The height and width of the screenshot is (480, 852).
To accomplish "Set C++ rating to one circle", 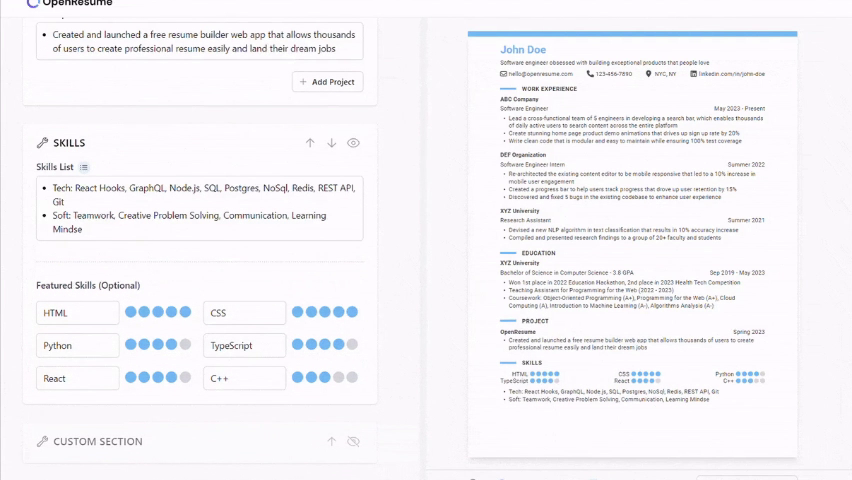I will [297, 377].
